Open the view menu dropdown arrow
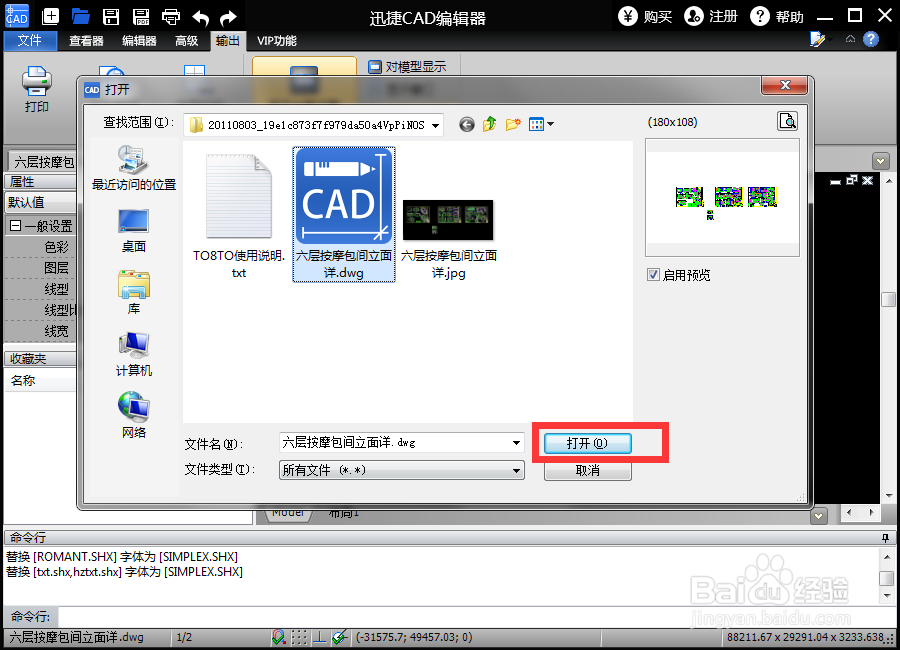 (550, 124)
